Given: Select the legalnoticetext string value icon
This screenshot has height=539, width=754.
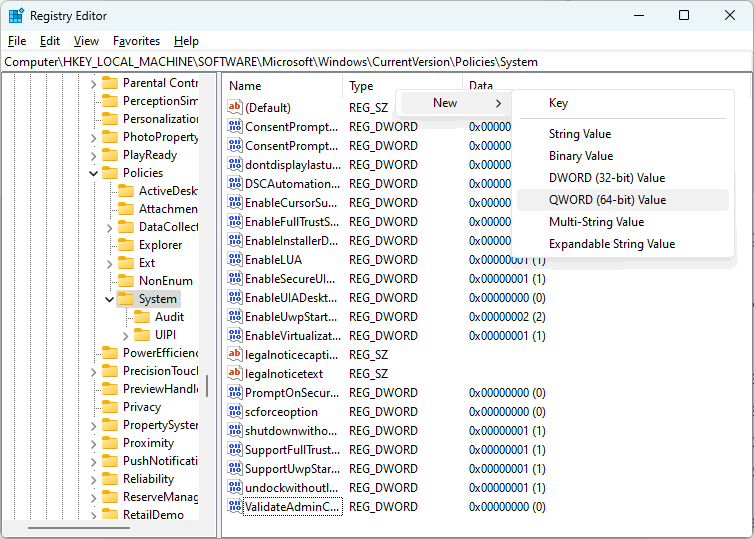Looking at the screenshot, I should [235, 374].
